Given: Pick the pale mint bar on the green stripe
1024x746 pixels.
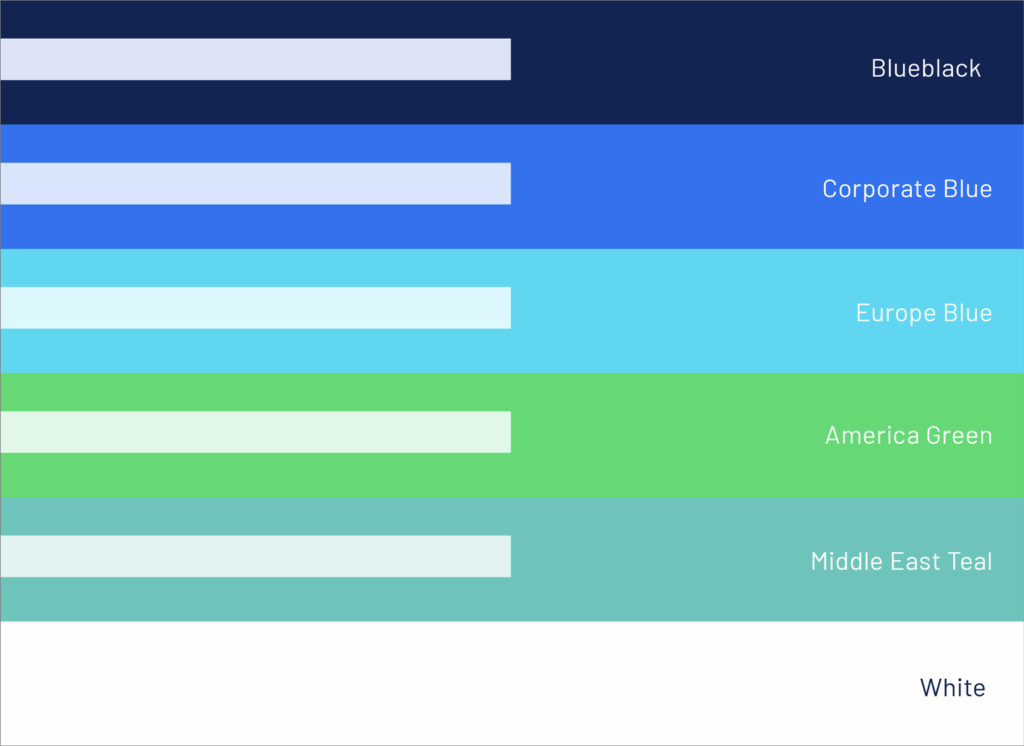Looking at the screenshot, I should click(x=255, y=432).
